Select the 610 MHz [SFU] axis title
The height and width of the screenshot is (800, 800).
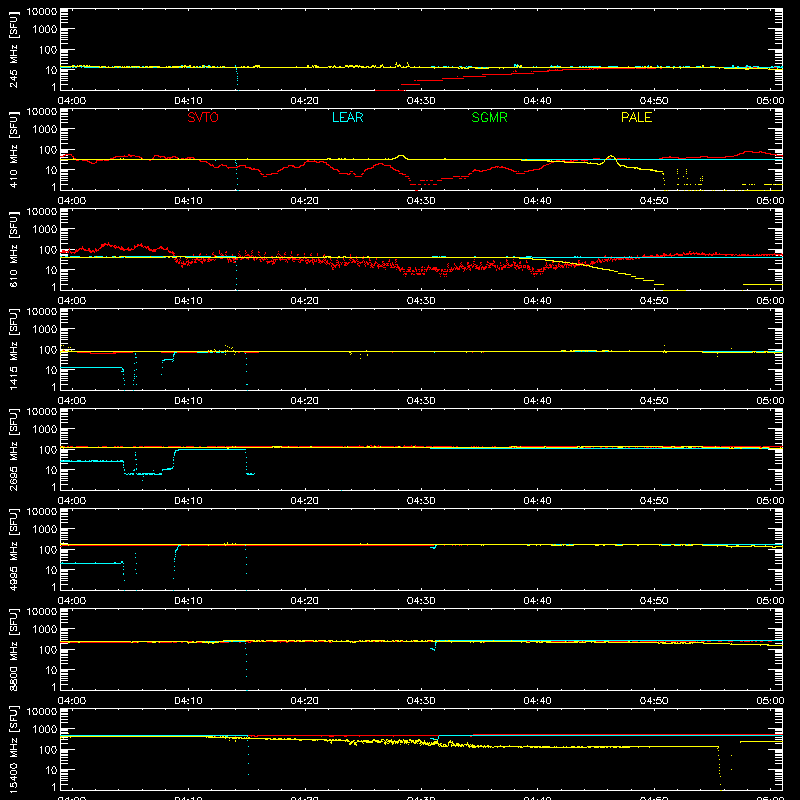pyautogui.click(x=14, y=249)
